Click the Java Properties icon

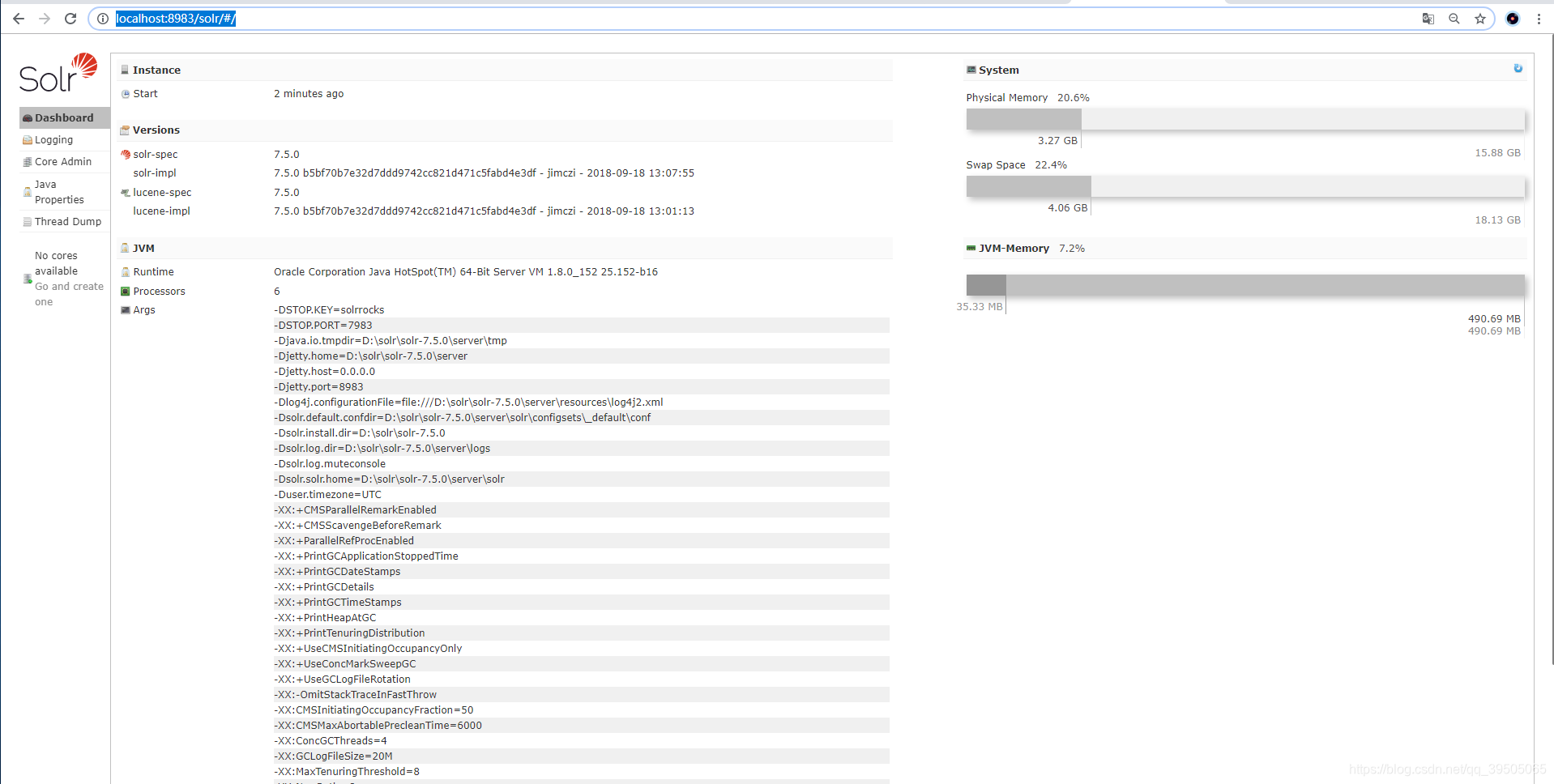pyautogui.click(x=28, y=192)
